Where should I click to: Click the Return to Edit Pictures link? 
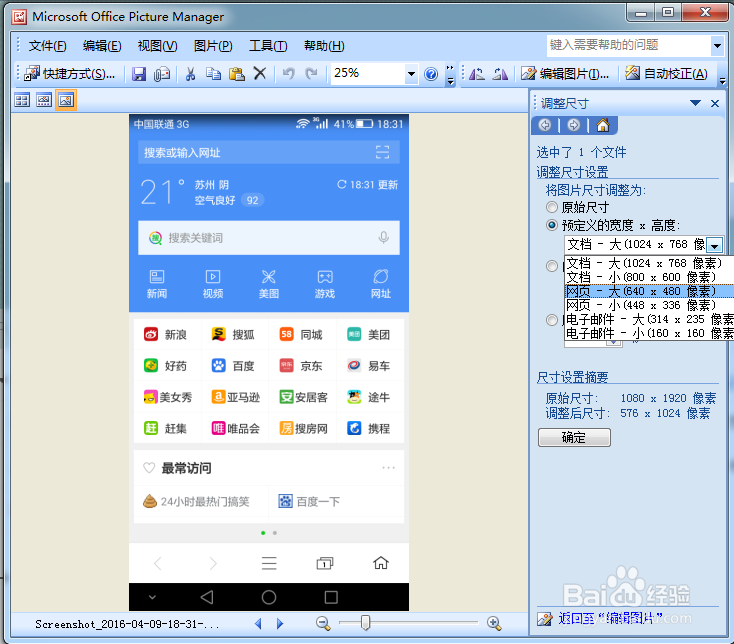pos(610,619)
